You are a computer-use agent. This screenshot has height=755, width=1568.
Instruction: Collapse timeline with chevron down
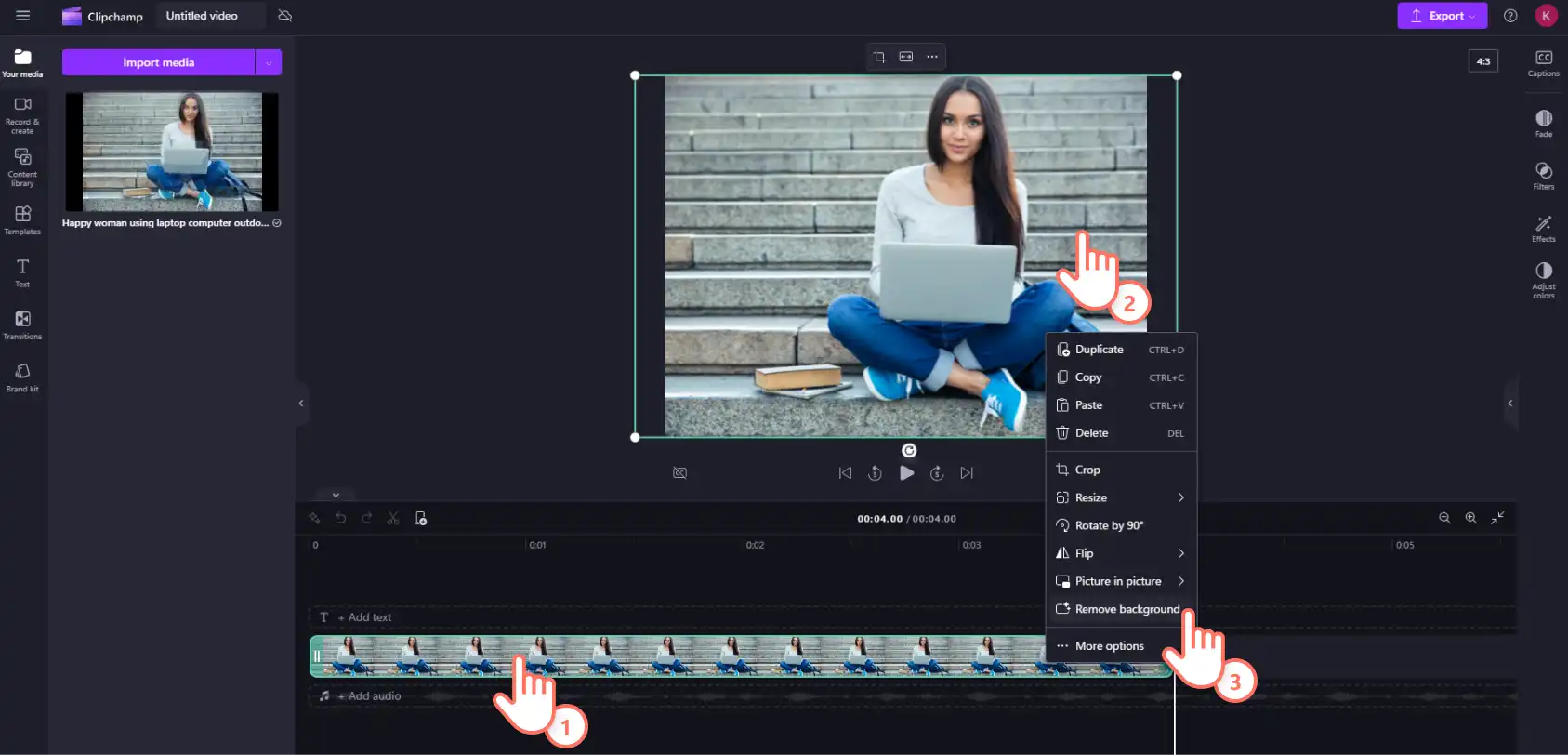[x=336, y=495]
